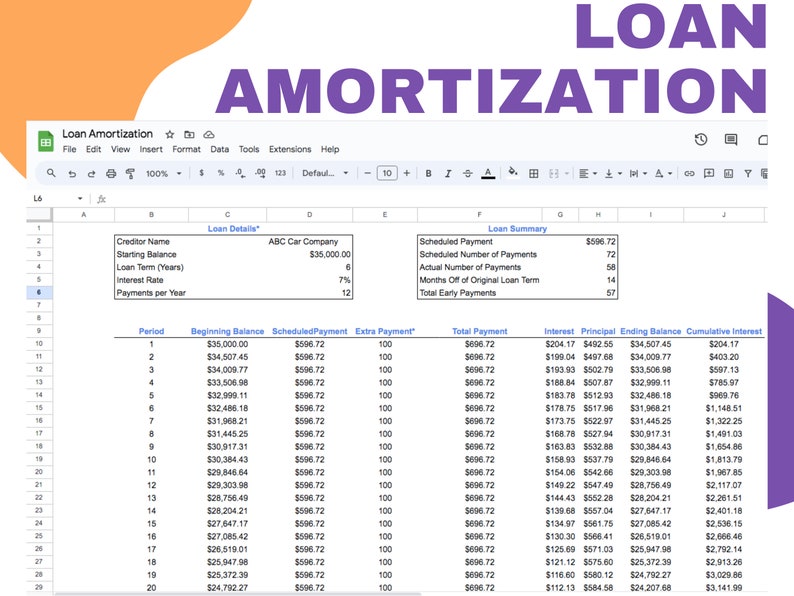794x596 pixels.
Task: Open the search menus magnifier icon
Action: pos(51,173)
